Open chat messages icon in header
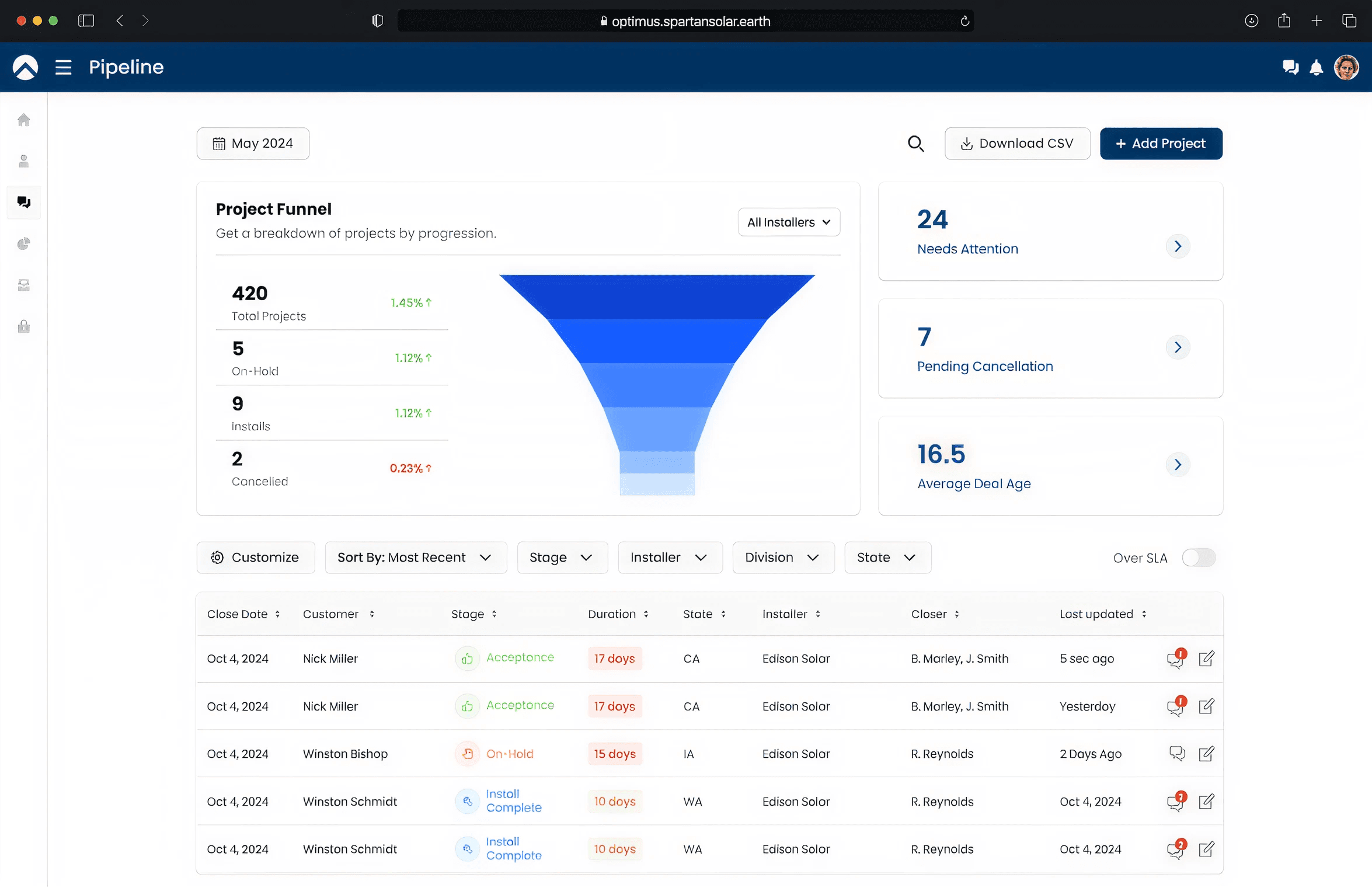 tap(1290, 68)
